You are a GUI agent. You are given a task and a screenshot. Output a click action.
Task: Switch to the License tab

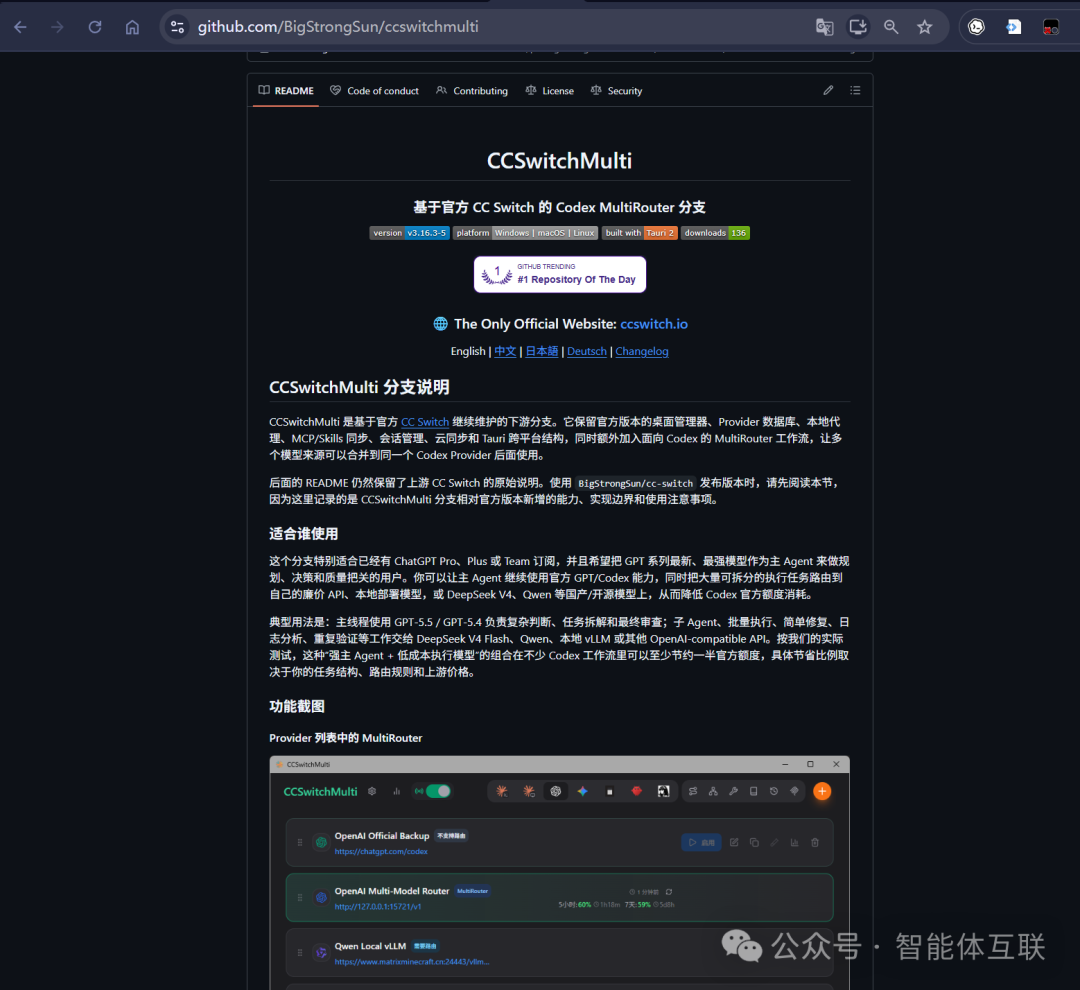pyautogui.click(x=550, y=90)
